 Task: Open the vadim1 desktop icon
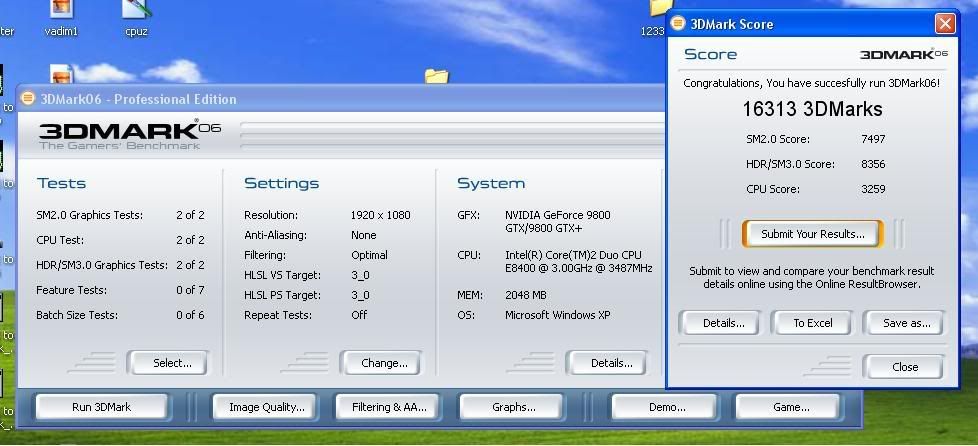pyautogui.click(x=61, y=11)
